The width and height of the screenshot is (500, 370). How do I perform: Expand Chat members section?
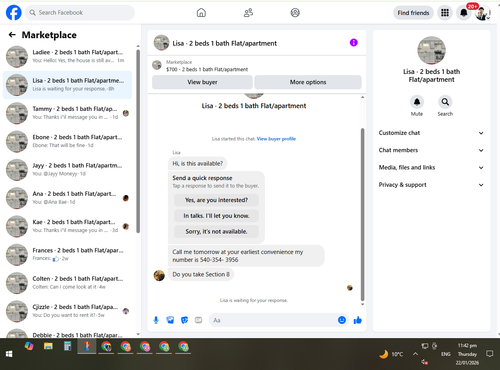coord(431,150)
